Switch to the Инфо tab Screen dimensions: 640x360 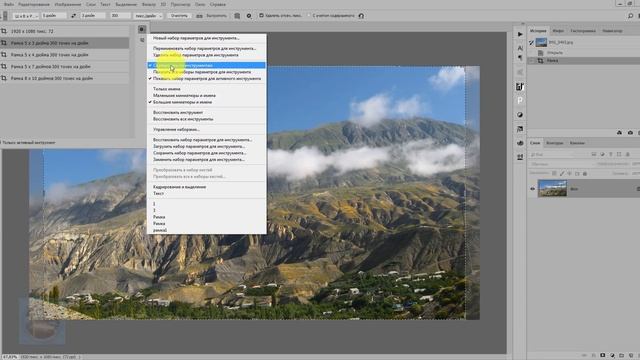(558, 31)
